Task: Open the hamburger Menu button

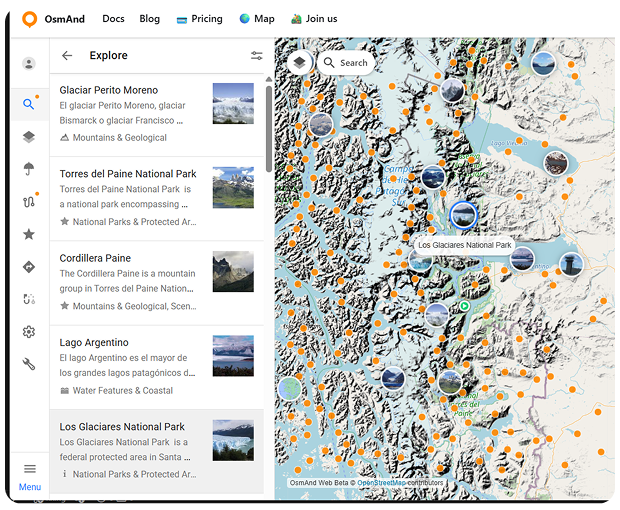Action: (x=30, y=477)
